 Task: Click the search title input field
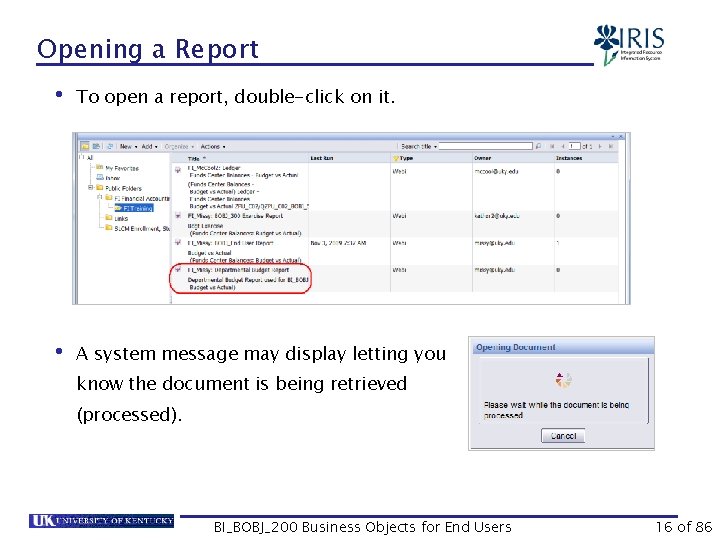pyautogui.click(x=486, y=146)
